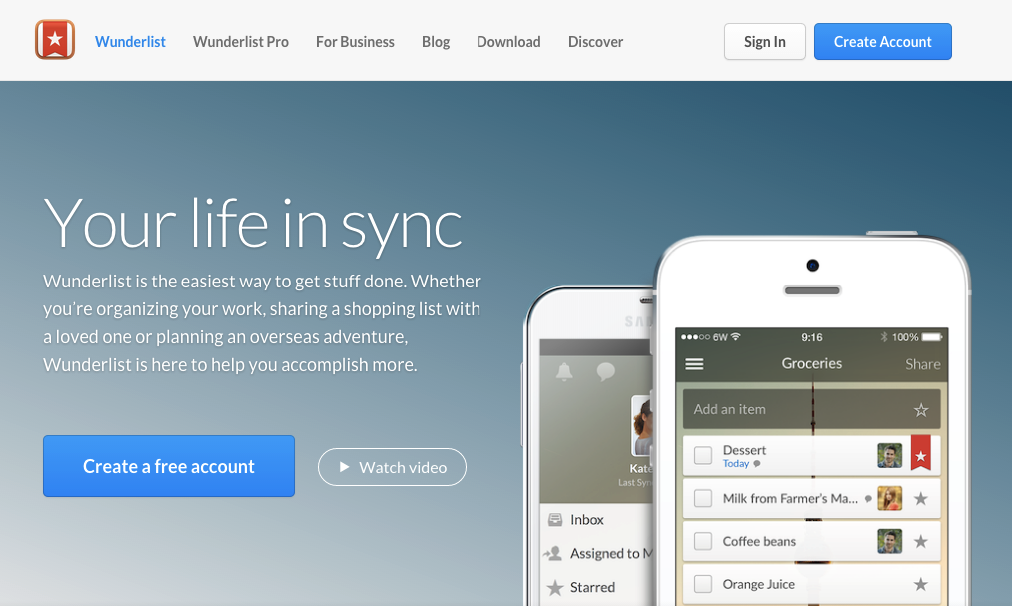Tap the notification bell on back phone

(x=564, y=371)
